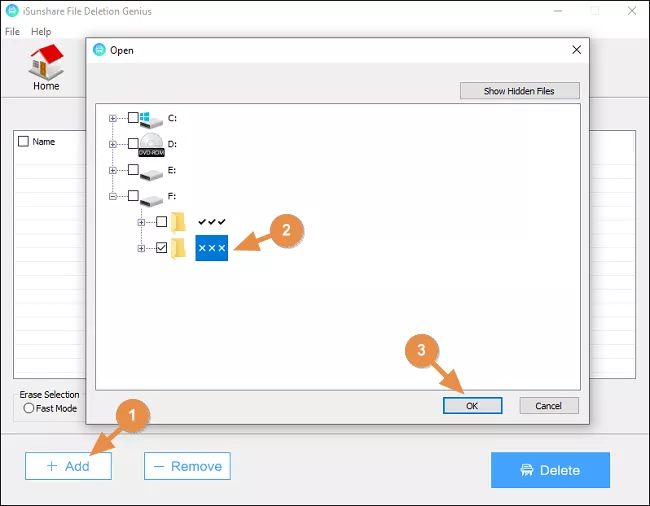Select the Fast Mode radio button
650x506 pixels.
click(27, 408)
